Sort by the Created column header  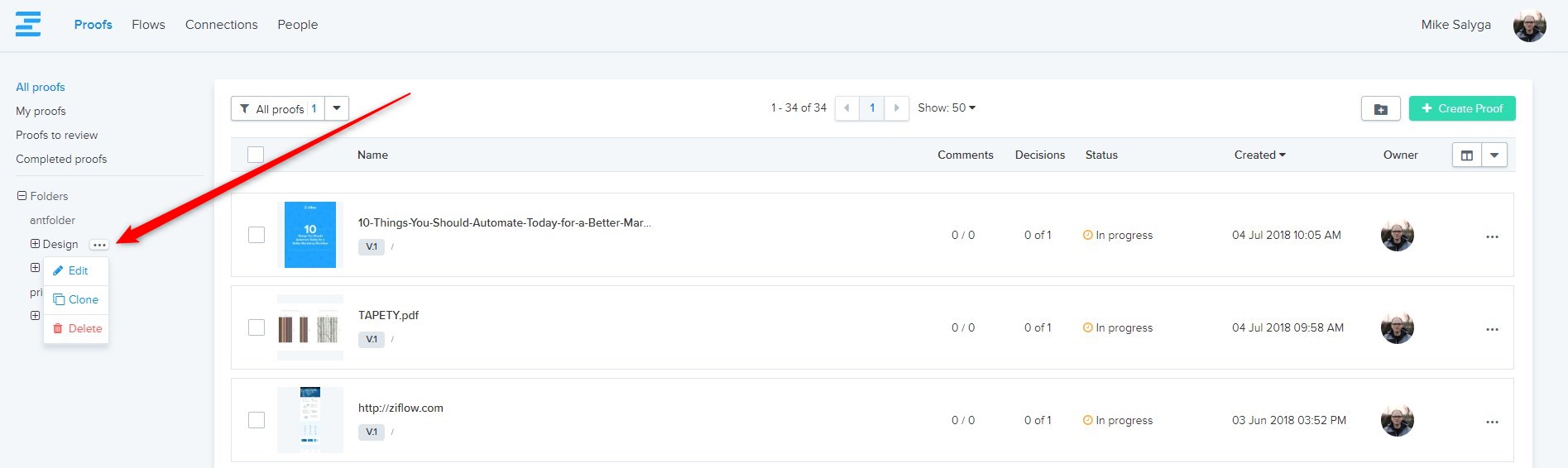point(1259,155)
